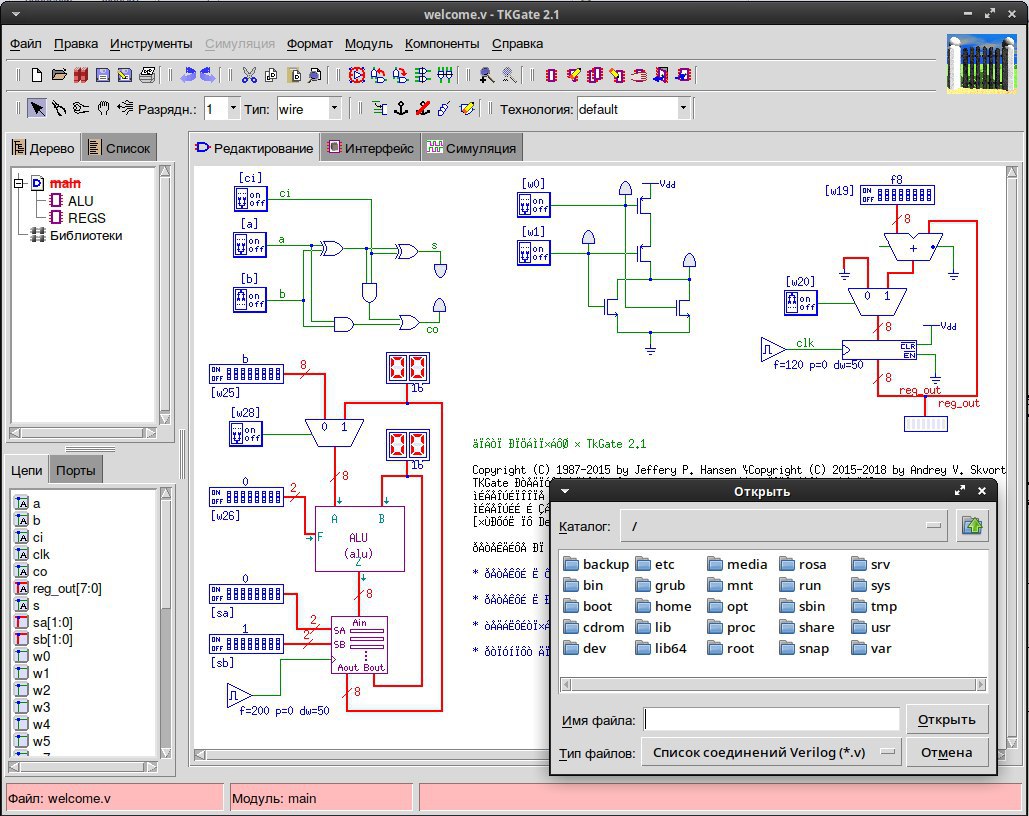Click the Отмена button
Viewport: 1029px width, 816px height.
[946, 753]
